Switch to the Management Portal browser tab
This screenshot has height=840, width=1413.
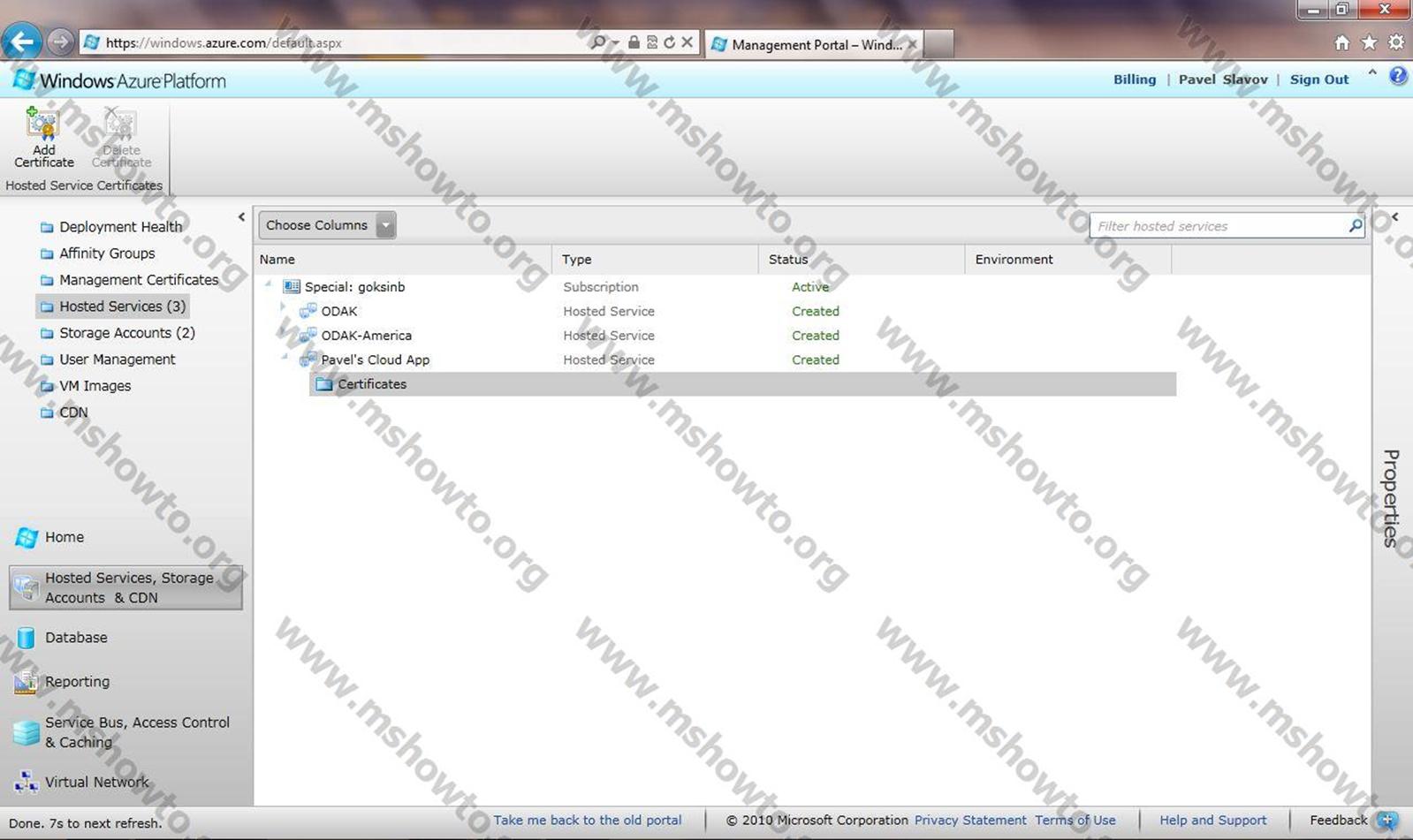[x=813, y=44]
